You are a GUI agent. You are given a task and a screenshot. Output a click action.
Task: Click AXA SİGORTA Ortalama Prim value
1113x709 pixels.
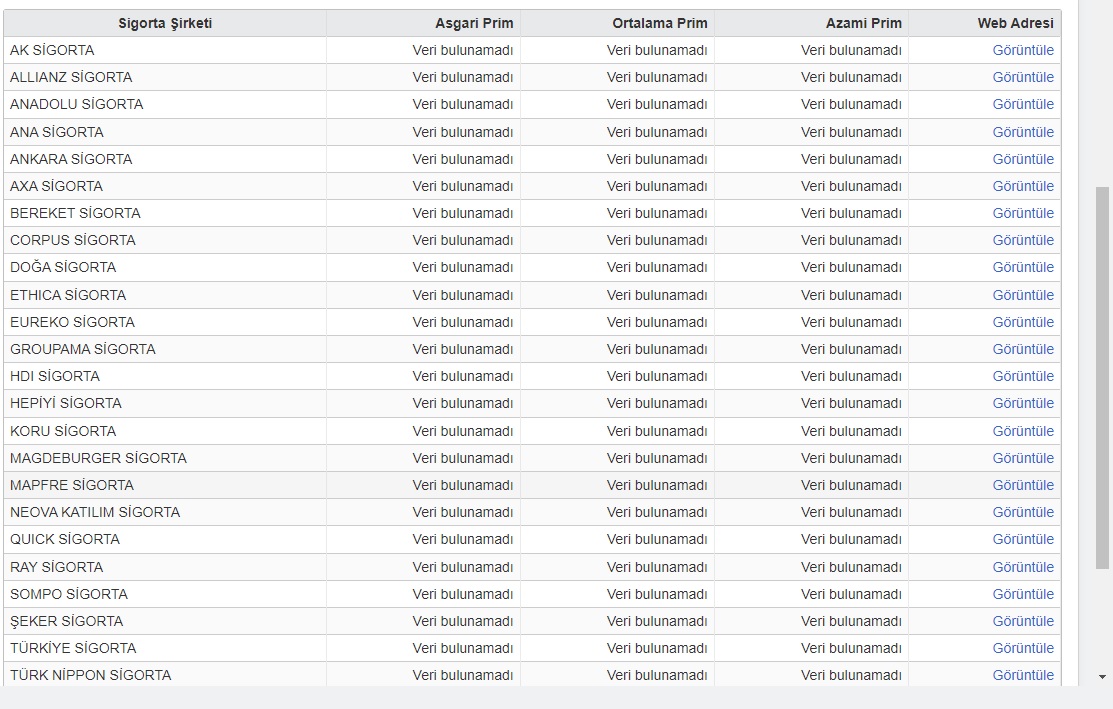coord(657,186)
